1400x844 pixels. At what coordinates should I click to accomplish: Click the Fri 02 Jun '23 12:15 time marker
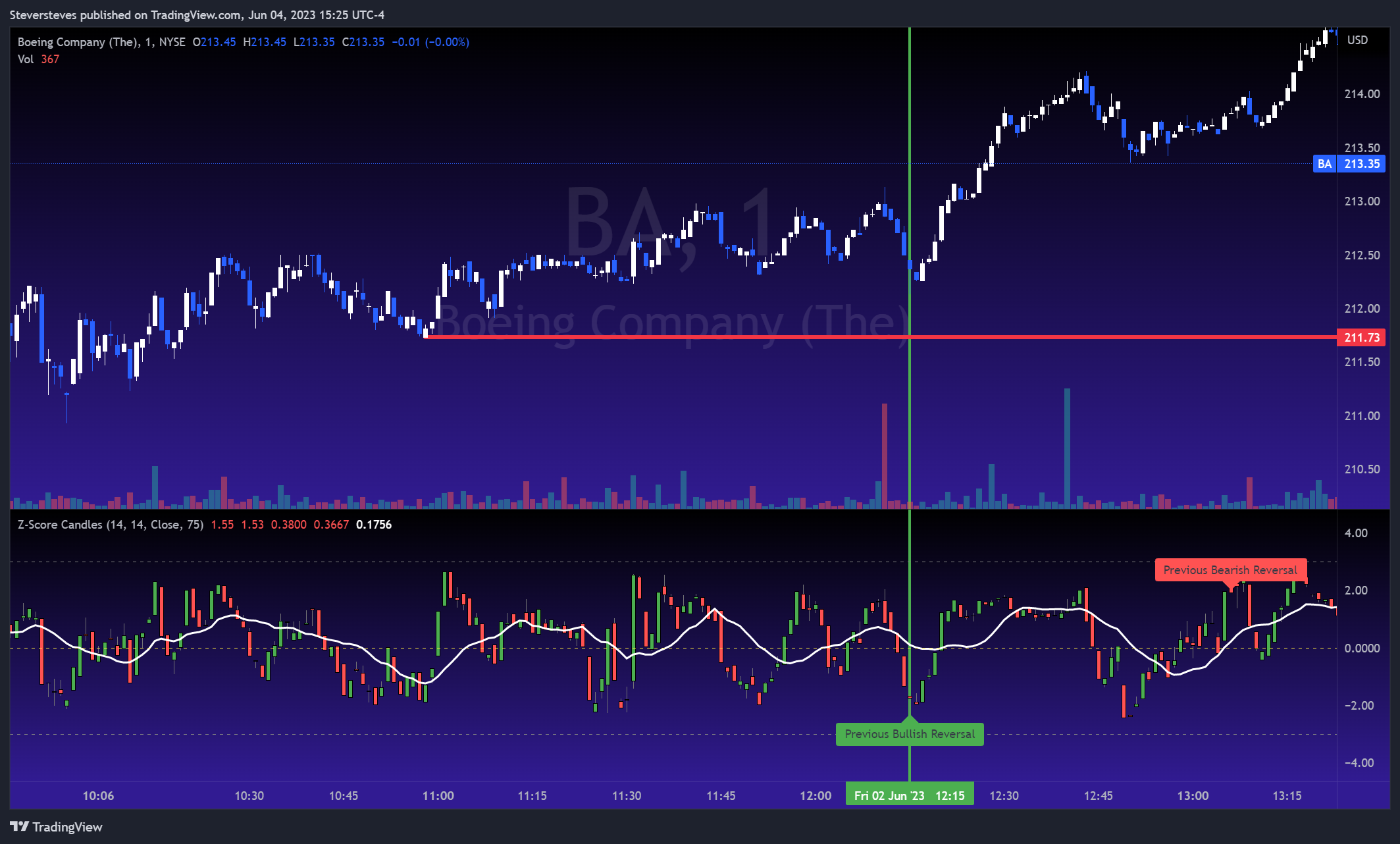coord(910,795)
